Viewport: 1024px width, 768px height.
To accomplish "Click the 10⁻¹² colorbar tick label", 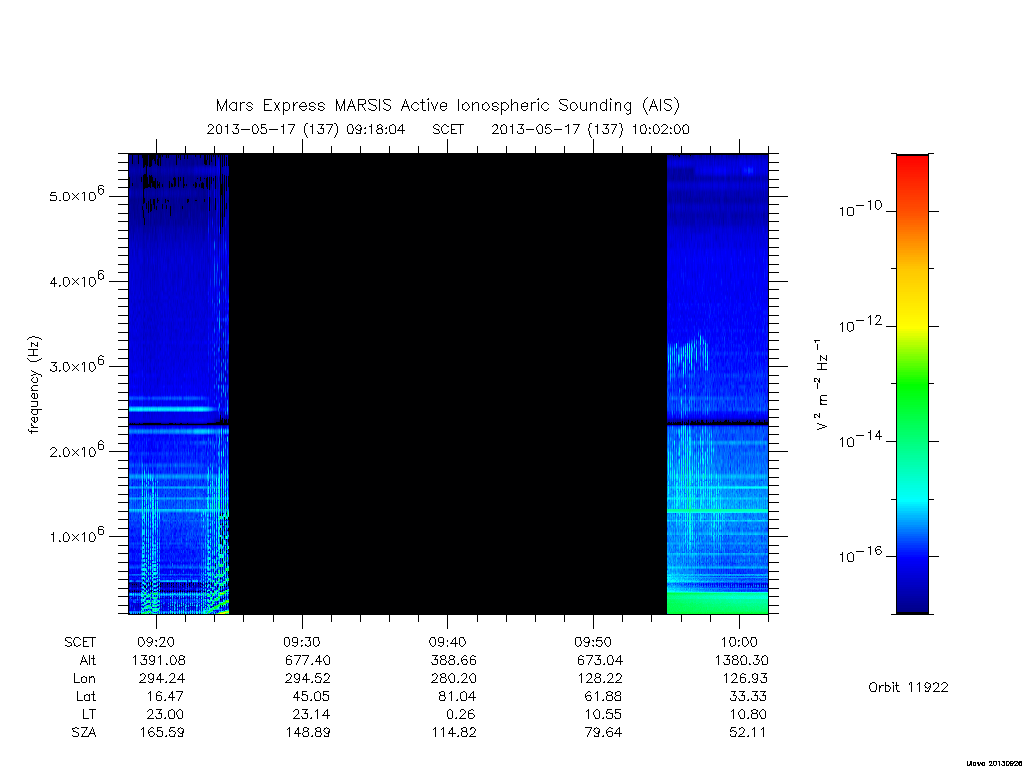I will 860,324.
